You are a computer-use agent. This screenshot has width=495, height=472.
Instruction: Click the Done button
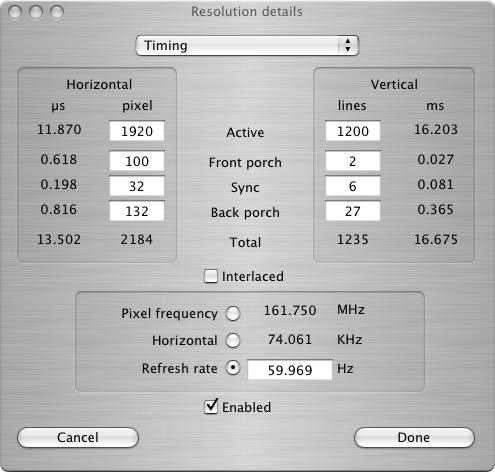414,437
